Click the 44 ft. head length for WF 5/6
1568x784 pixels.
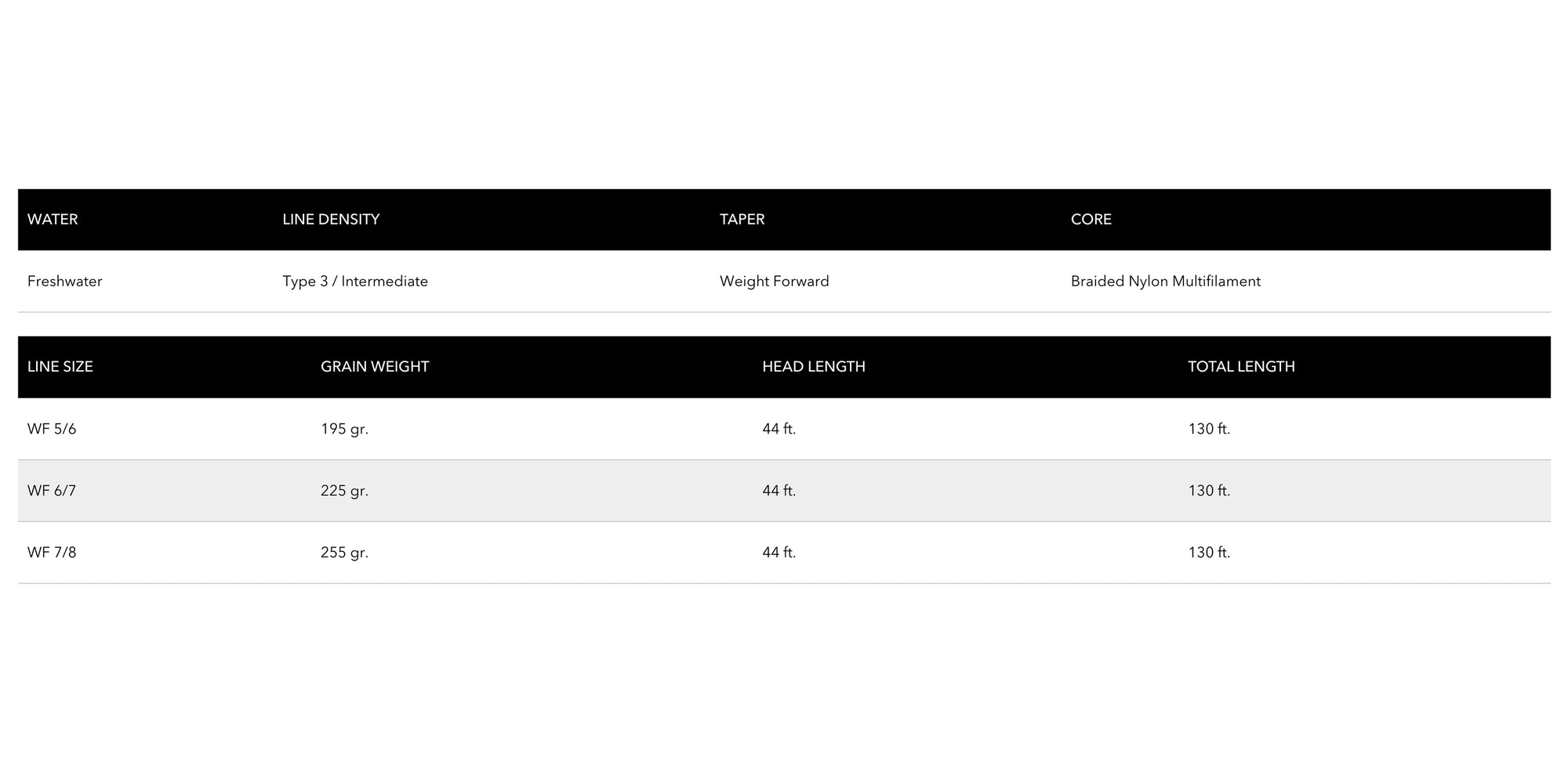779,429
